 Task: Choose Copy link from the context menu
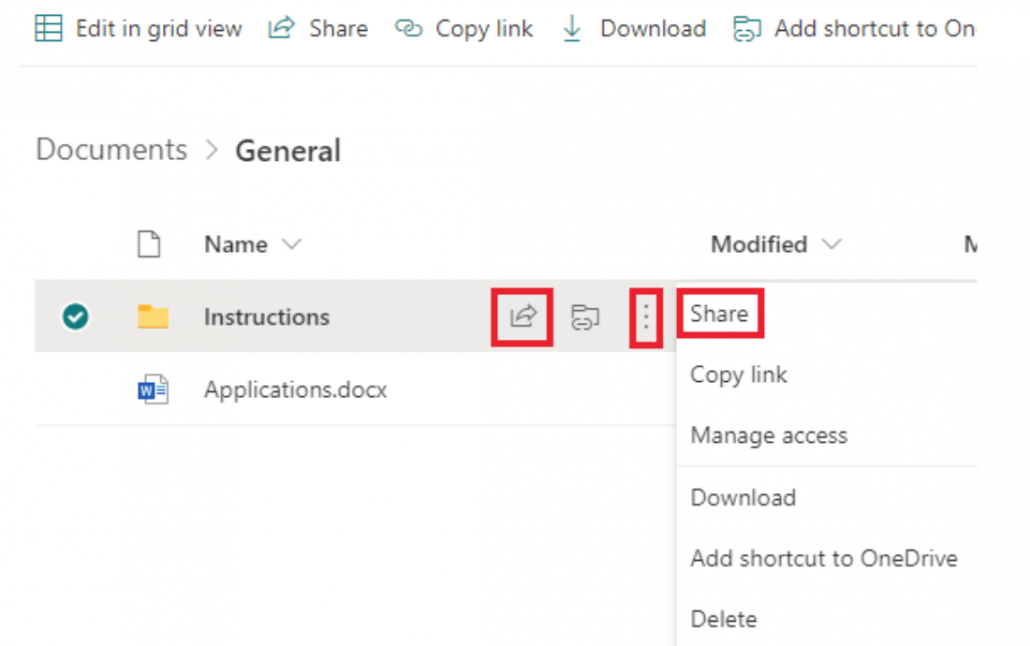point(738,375)
